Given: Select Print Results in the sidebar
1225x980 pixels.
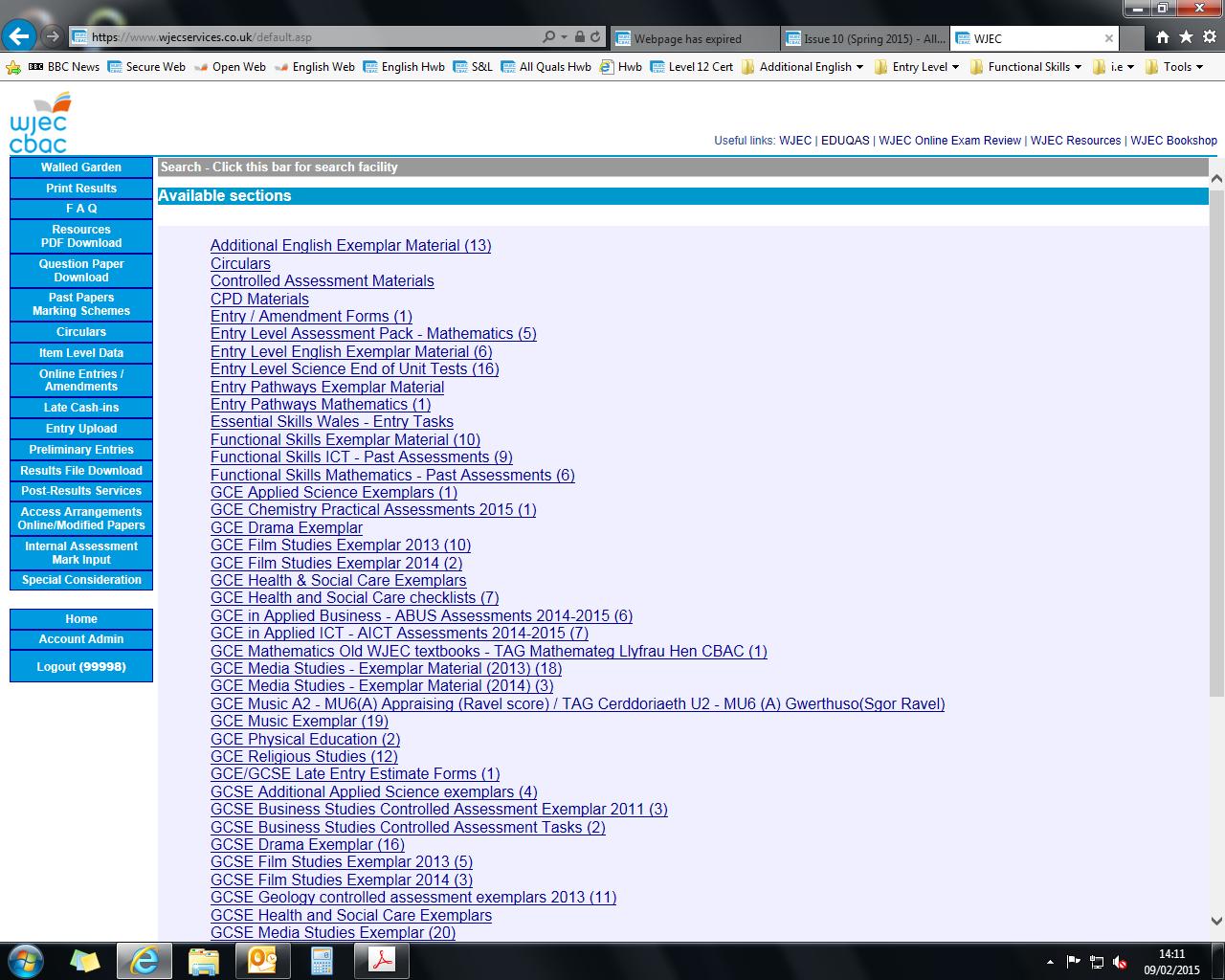Looking at the screenshot, I should tap(81, 189).
